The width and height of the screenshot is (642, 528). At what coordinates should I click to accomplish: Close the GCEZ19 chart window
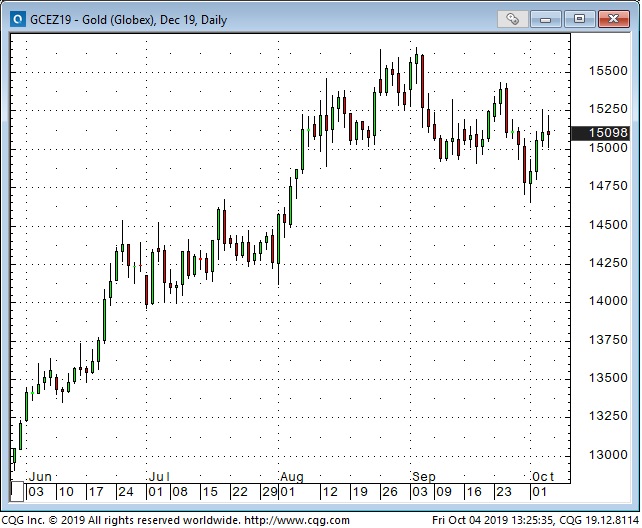coord(613,19)
